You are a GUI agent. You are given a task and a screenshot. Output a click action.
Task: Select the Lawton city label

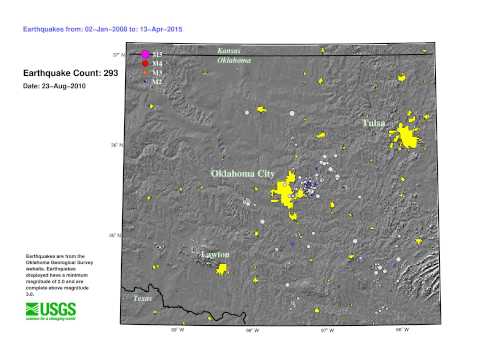click(x=215, y=254)
